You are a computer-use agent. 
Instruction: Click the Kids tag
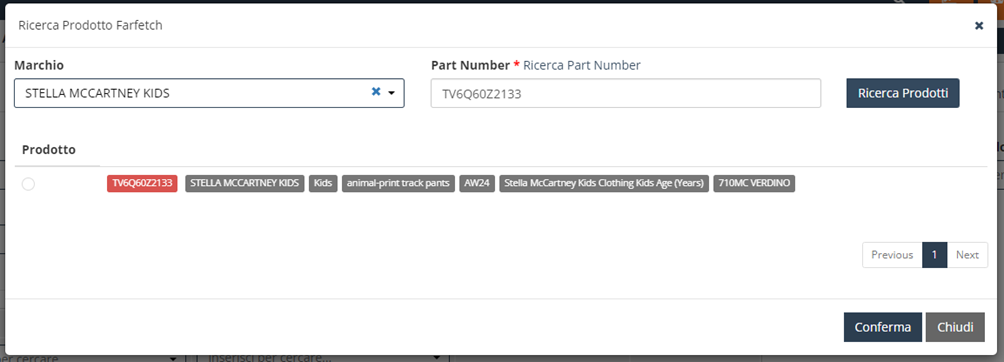[323, 183]
